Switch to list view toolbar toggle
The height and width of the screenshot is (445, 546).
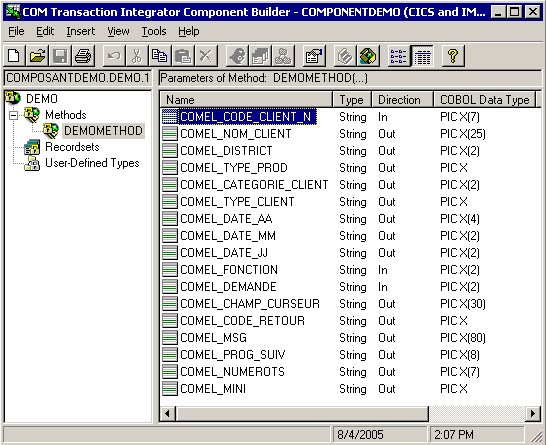coord(399,55)
